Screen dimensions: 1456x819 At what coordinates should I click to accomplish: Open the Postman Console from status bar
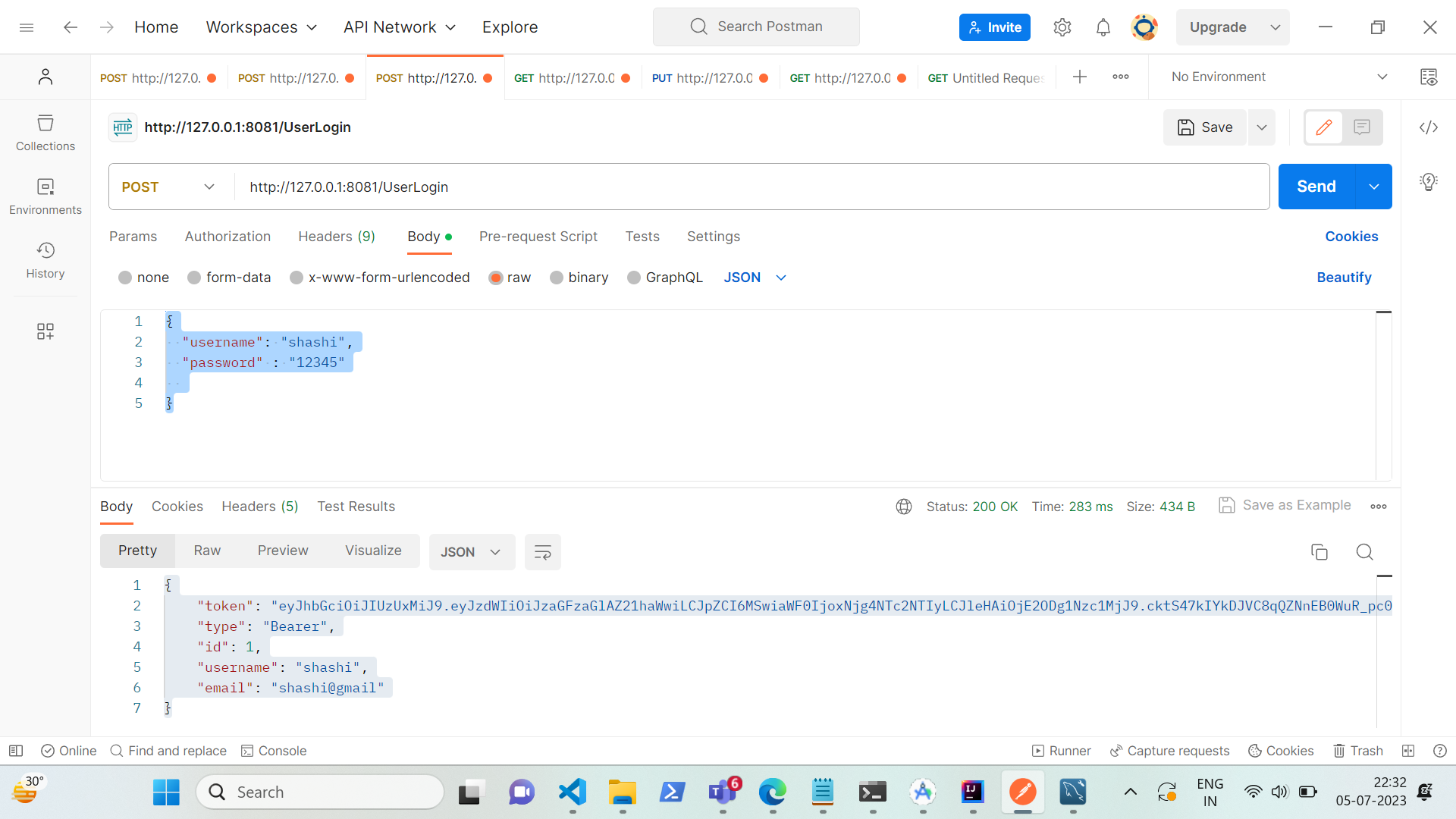(x=274, y=751)
